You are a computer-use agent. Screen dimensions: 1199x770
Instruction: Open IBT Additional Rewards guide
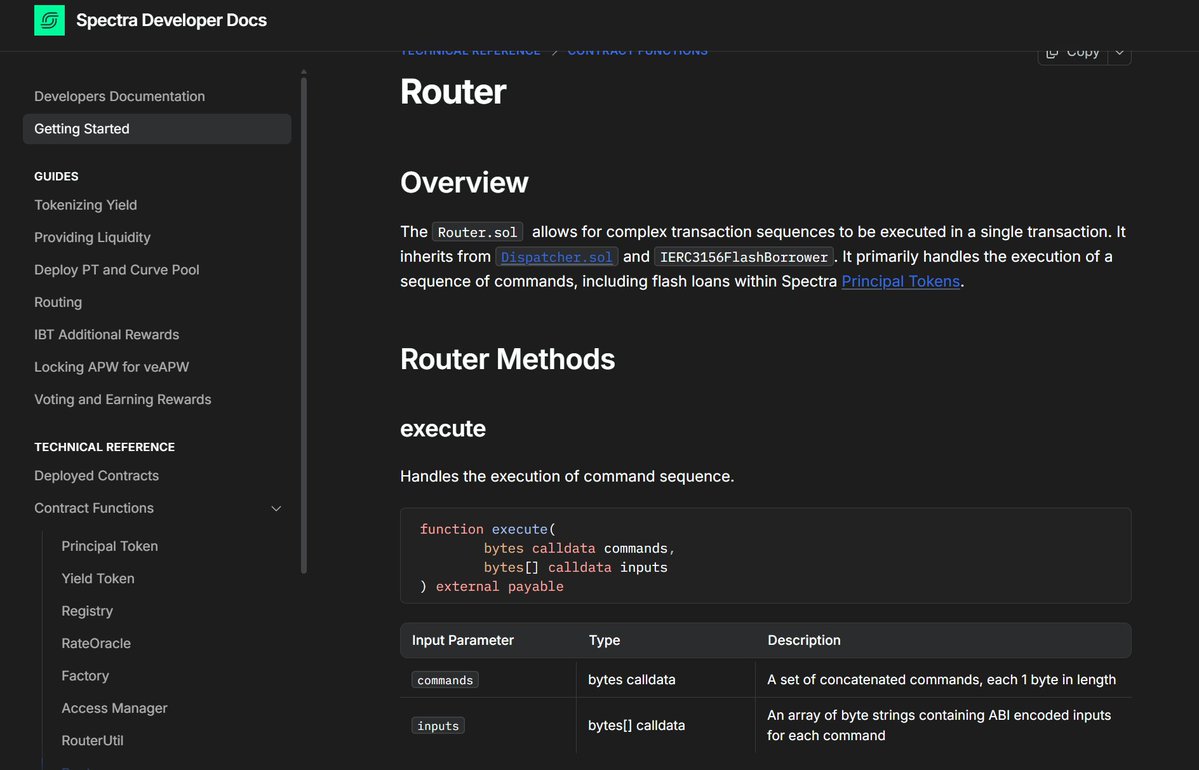(107, 334)
